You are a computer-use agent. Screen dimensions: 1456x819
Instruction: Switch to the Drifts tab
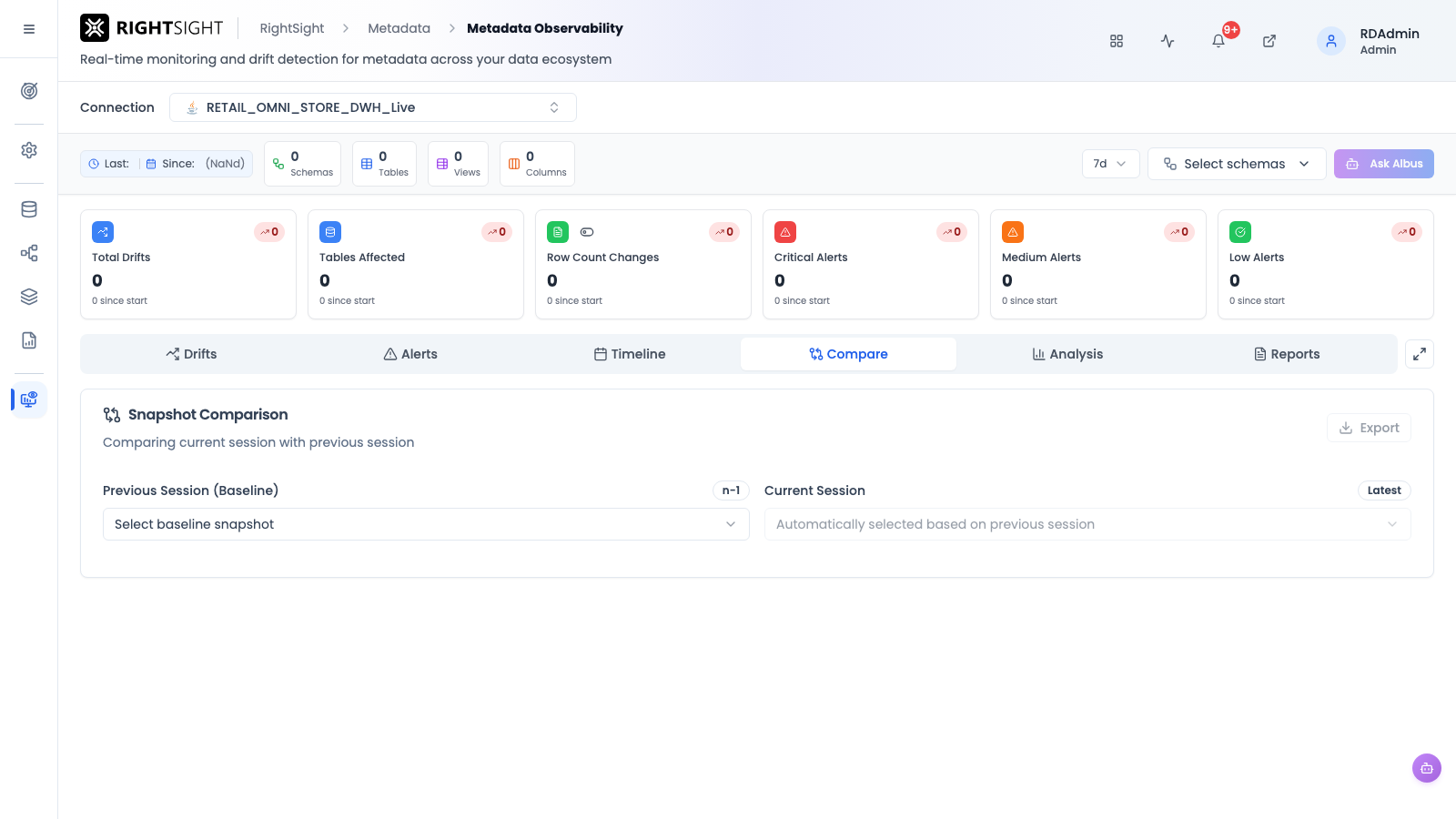tap(191, 354)
